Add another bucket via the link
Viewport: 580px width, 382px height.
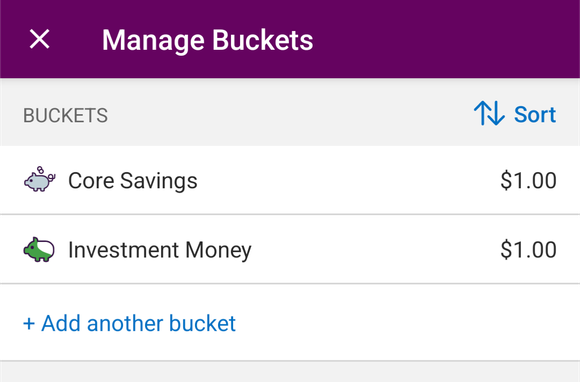tap(129, 323)
